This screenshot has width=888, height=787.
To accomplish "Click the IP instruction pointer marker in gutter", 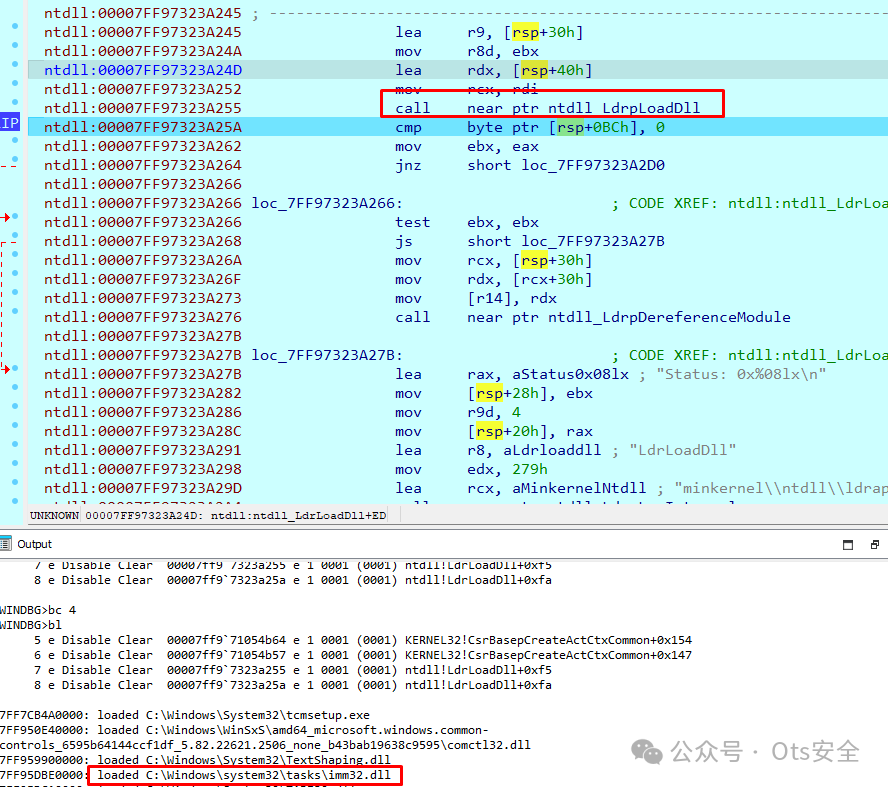I will coord(10,122).
